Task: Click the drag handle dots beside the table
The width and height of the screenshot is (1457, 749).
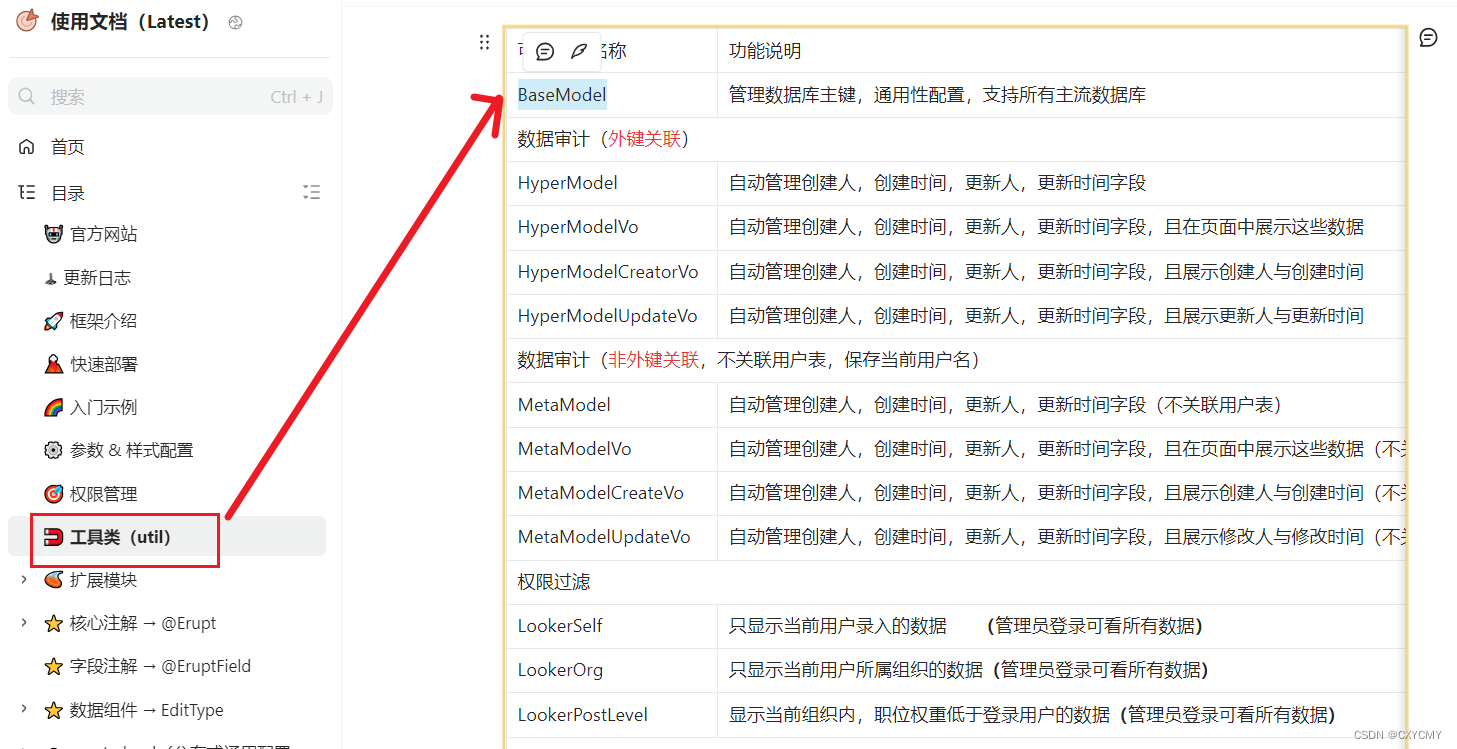Action: [x=484, y=41]
